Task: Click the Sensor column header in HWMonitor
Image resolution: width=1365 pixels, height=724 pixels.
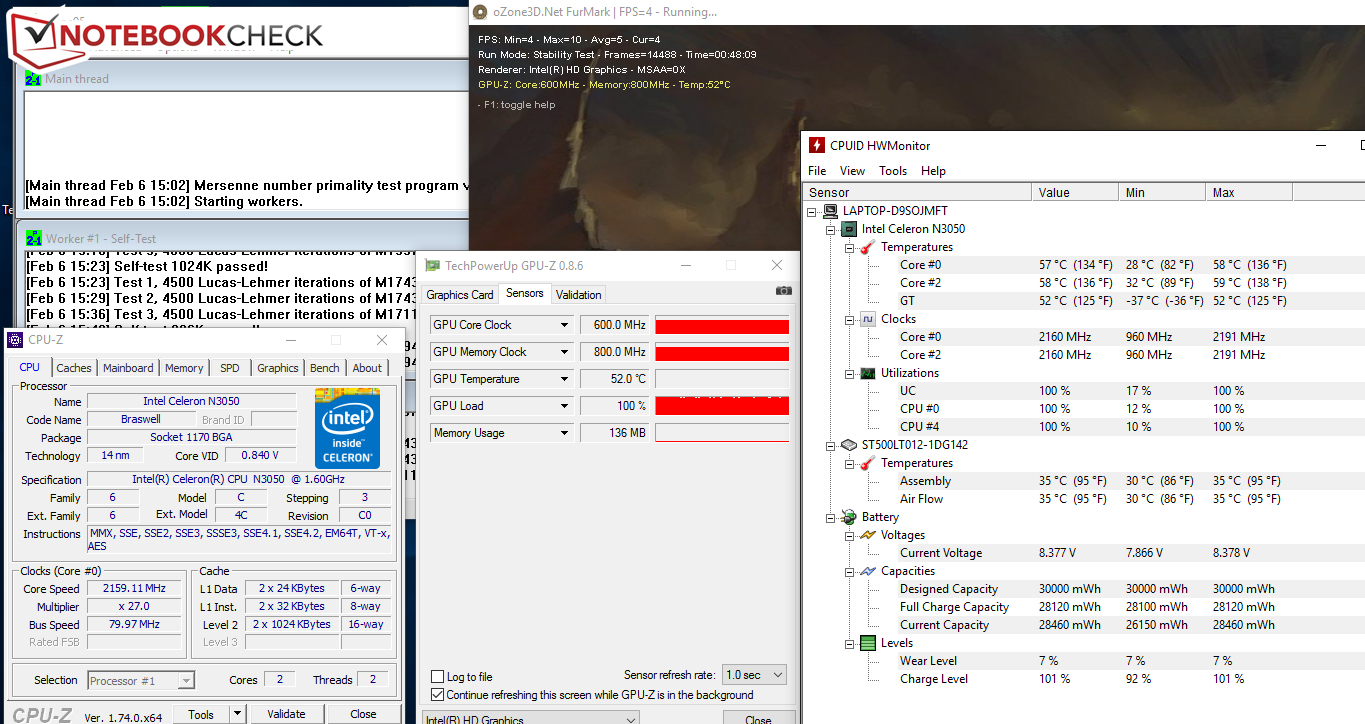Action: [x=919, y=193]
